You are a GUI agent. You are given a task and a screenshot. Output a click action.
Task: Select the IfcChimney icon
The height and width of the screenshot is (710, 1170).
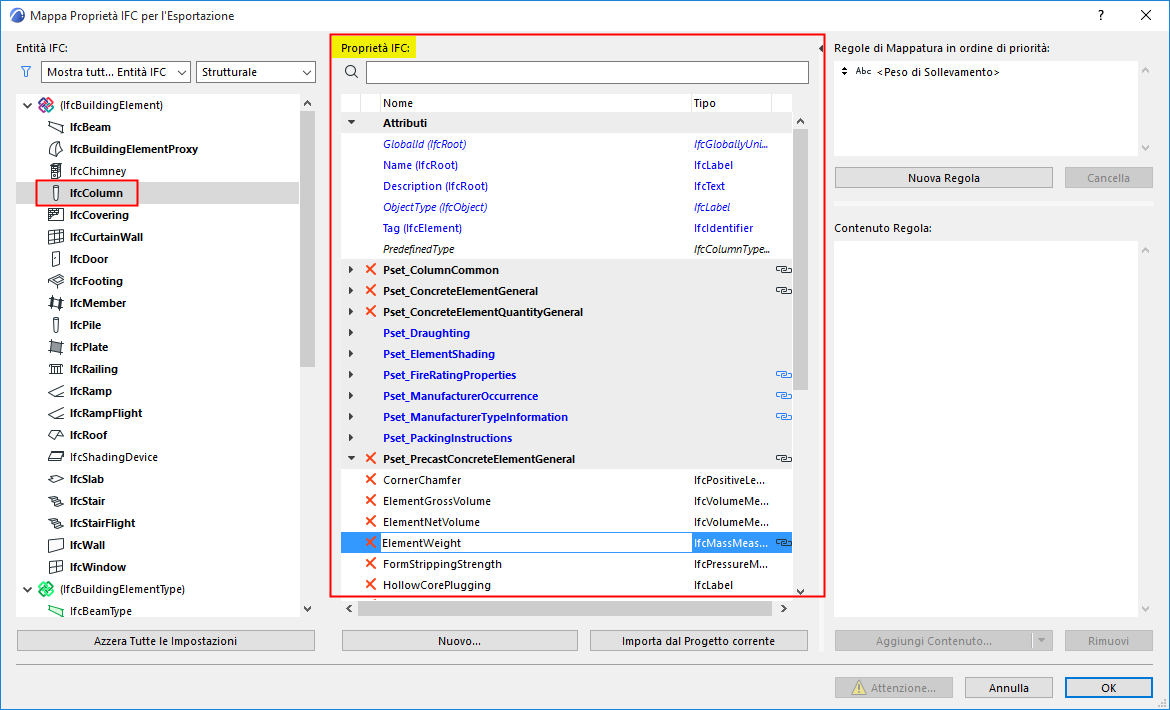(x=56, y=171)
